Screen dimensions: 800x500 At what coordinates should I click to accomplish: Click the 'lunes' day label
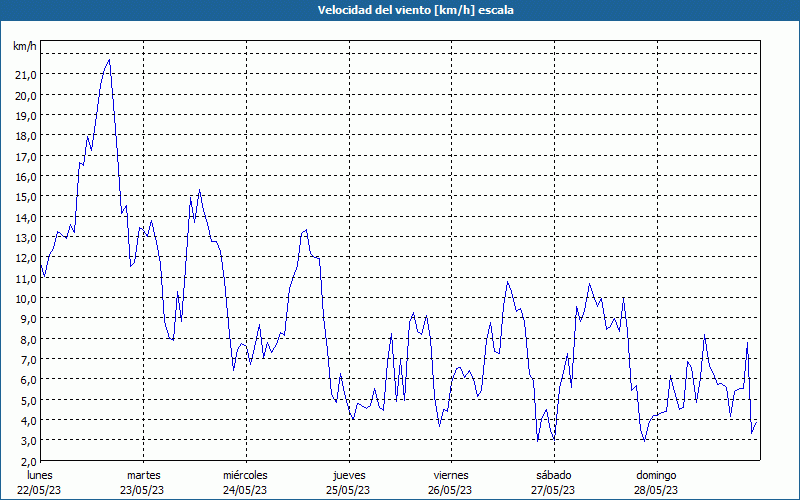point(39,476)
